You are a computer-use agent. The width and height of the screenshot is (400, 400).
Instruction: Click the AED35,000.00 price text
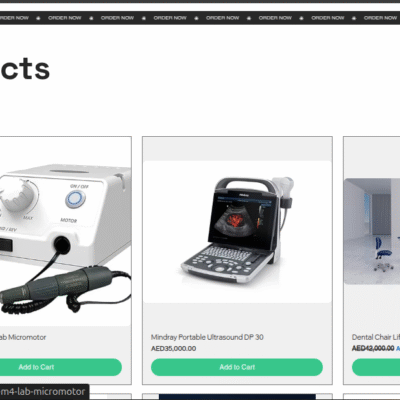(173, 348)
